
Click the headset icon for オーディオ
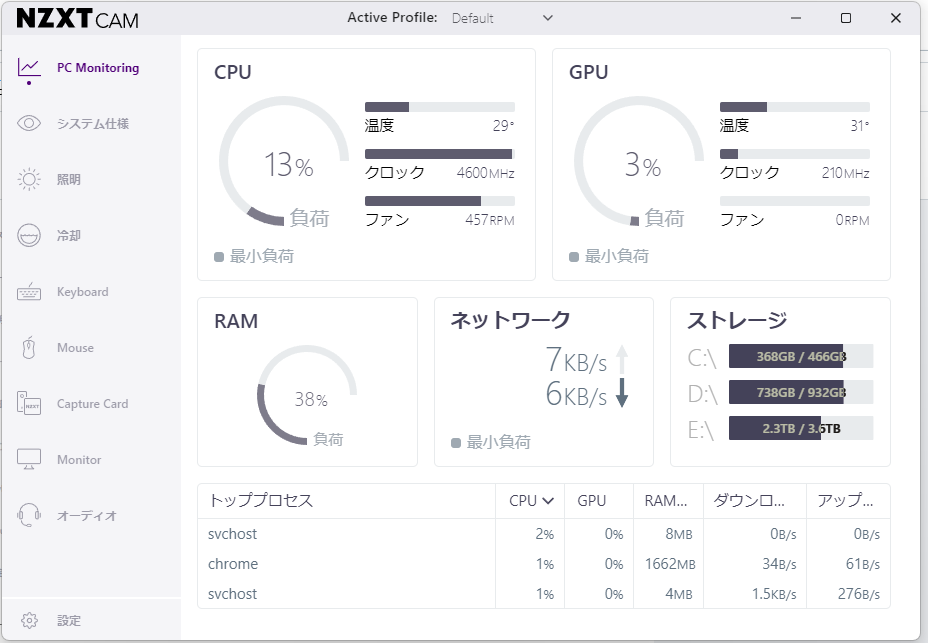(x=29, y=515)
